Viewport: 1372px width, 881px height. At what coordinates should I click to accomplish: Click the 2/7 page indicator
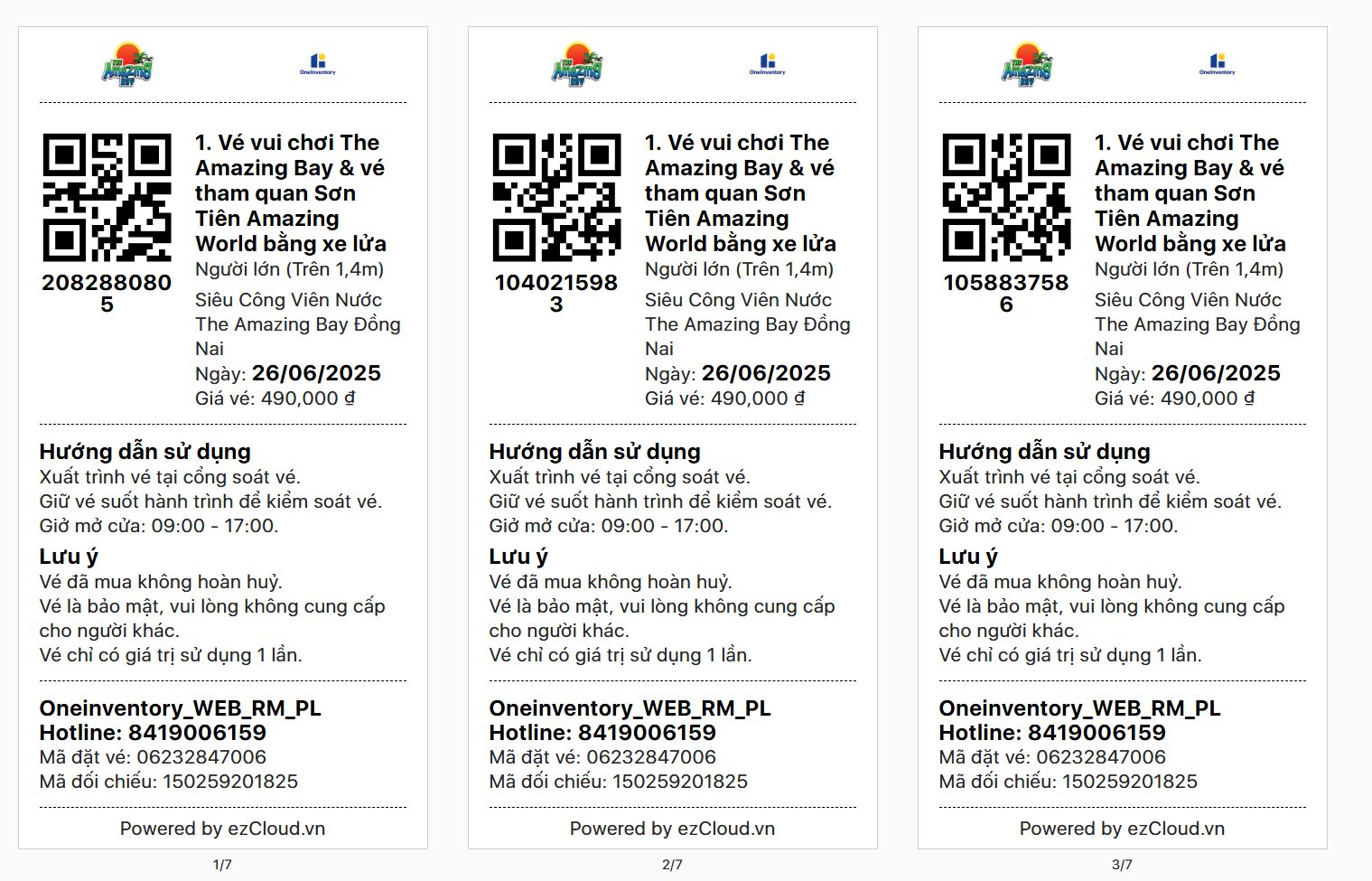(672, 865)
